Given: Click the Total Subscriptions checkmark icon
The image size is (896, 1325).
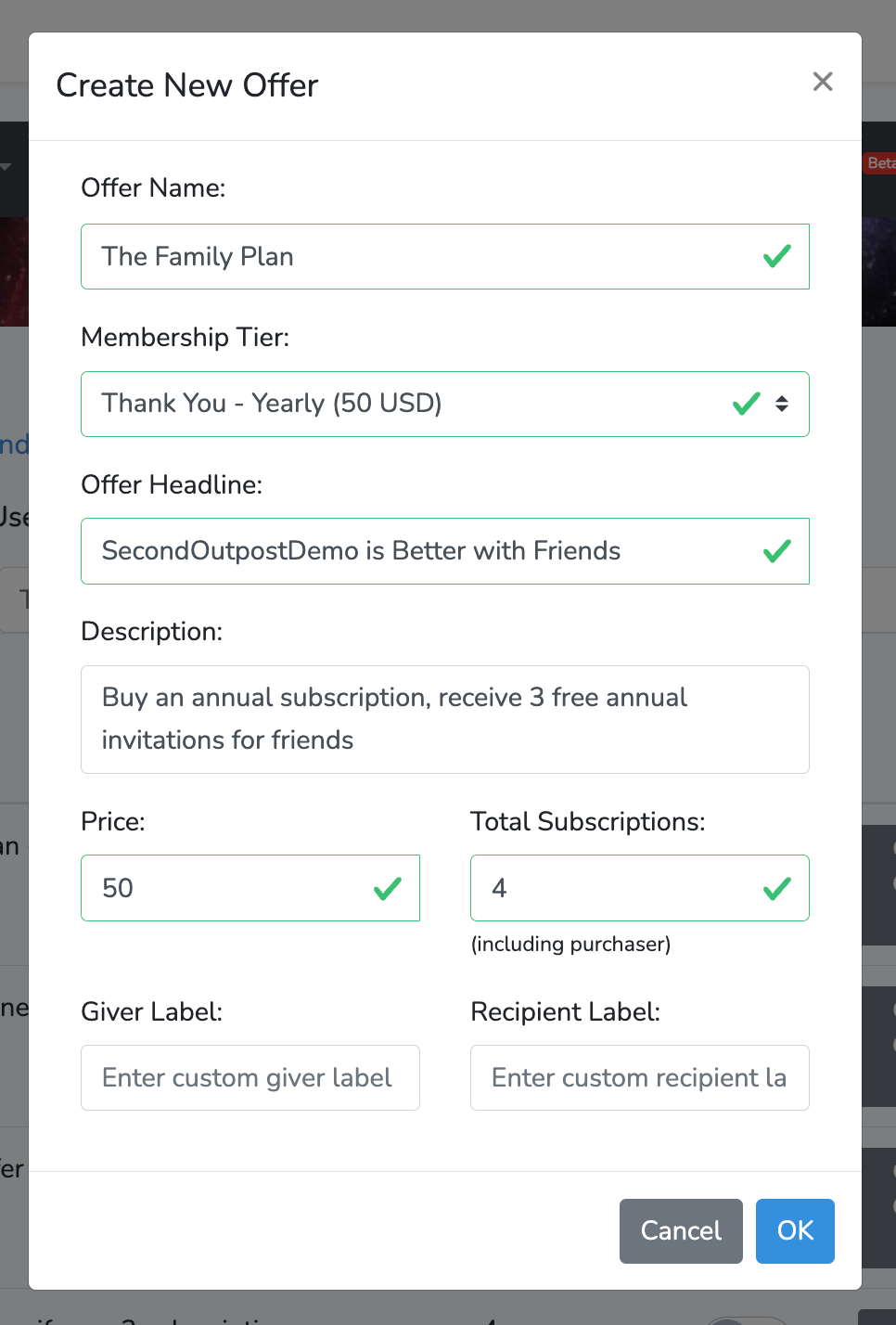Looking at the screenshot, I should [776, 888].
